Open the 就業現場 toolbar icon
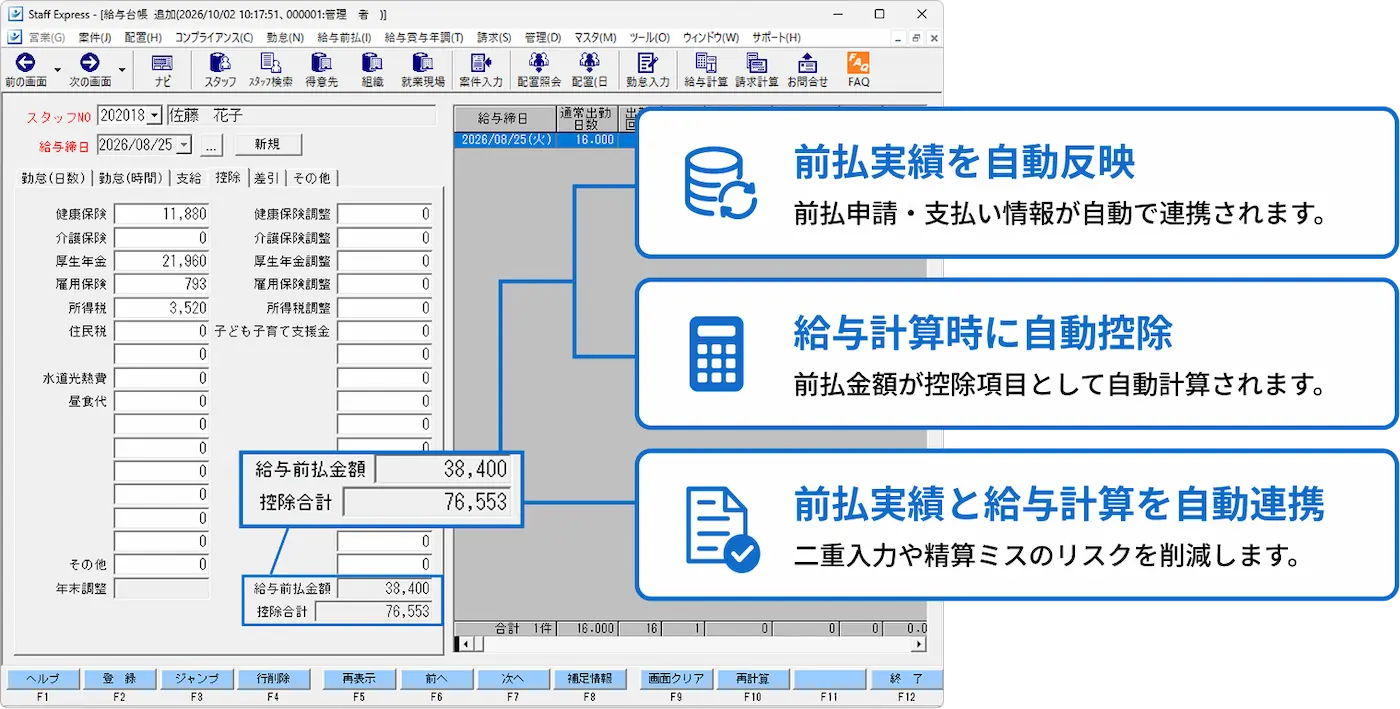1400x709 pixels. [x=423, y=63]
